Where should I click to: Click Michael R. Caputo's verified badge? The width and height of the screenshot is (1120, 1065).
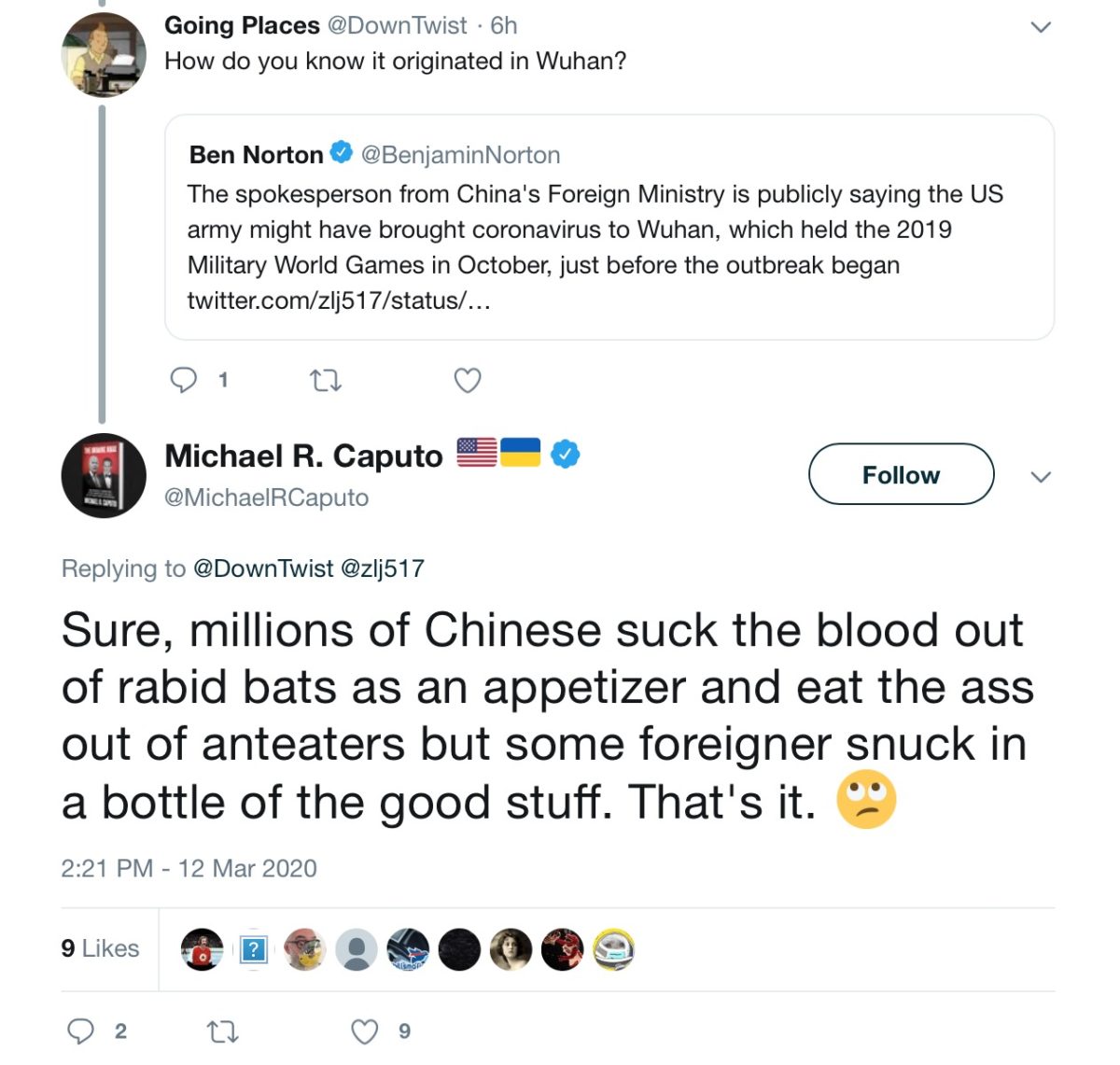click(565, 455)
